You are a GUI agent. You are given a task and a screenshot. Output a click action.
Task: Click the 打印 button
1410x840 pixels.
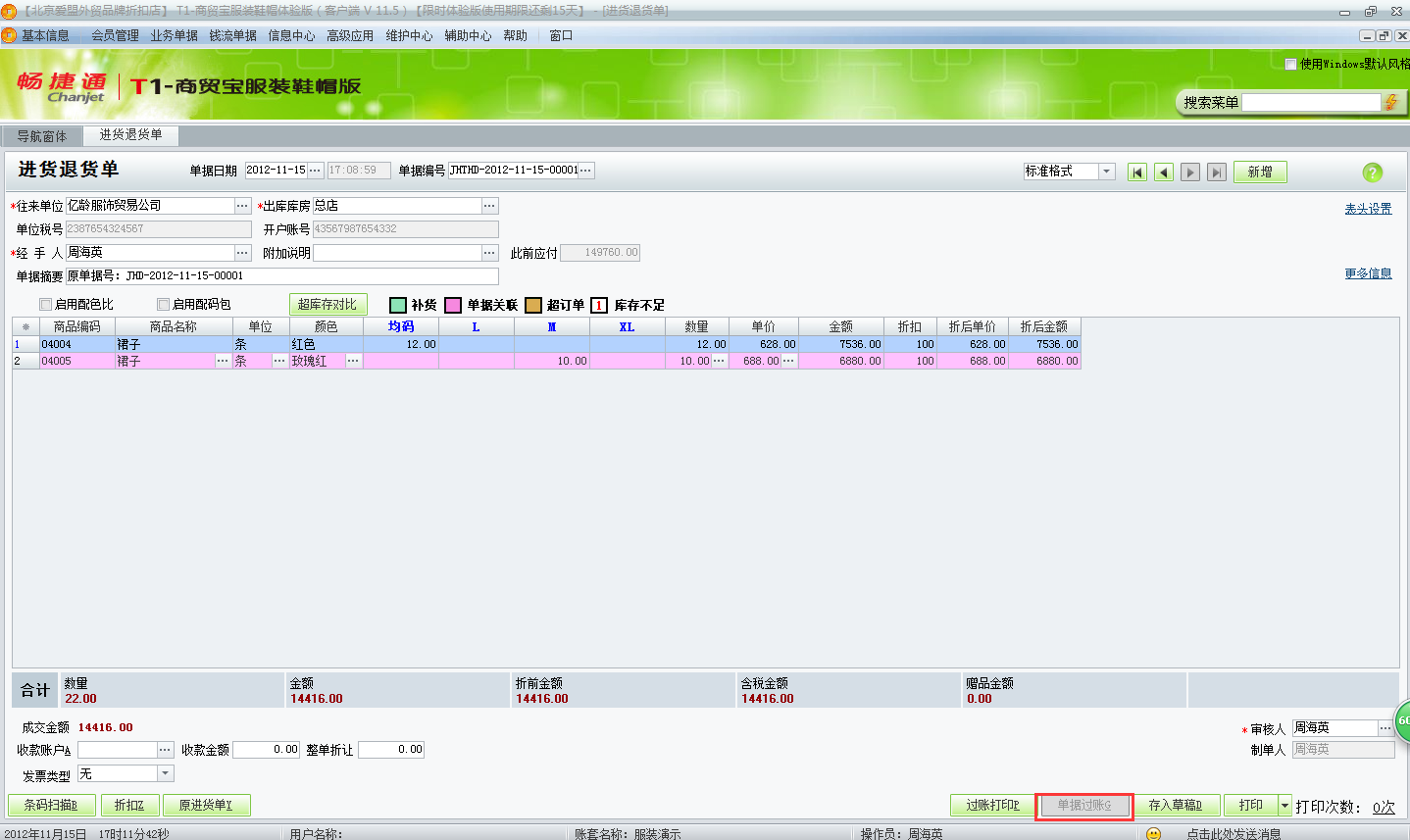point(1251,806)
